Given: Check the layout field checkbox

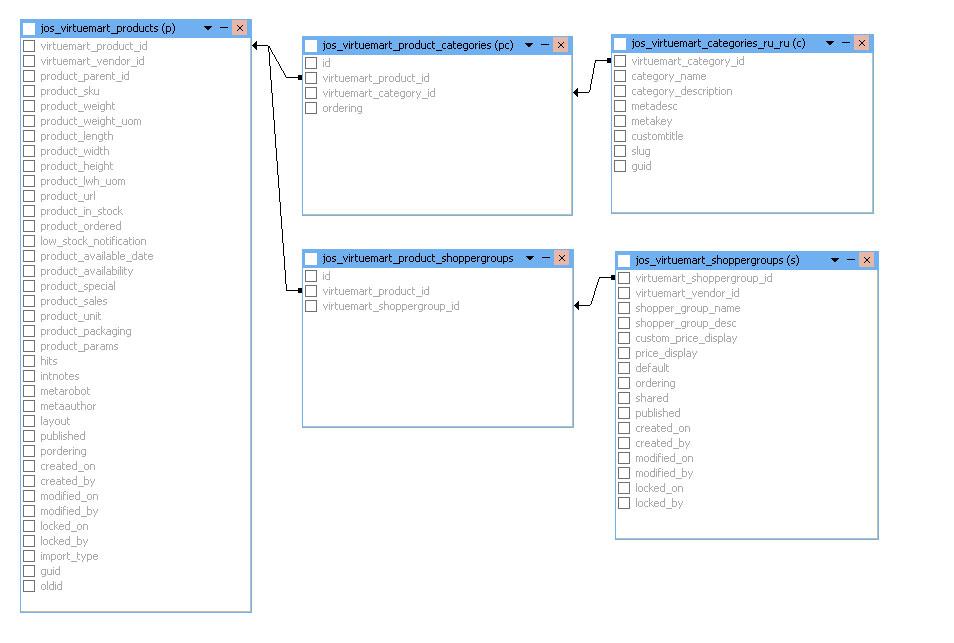Looking at the screenshot, I should click(x=29, y=421).
